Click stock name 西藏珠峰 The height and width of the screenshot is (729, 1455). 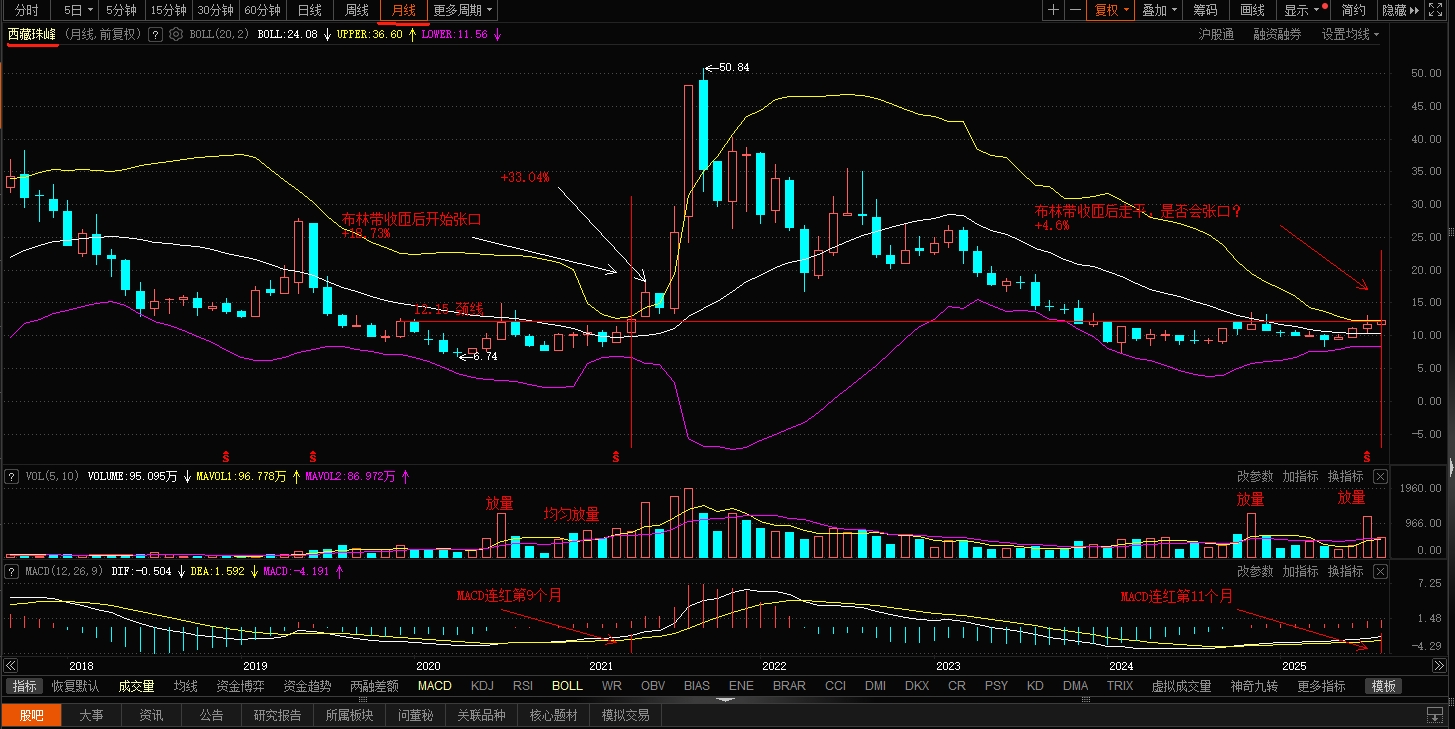tap(32, 34)
